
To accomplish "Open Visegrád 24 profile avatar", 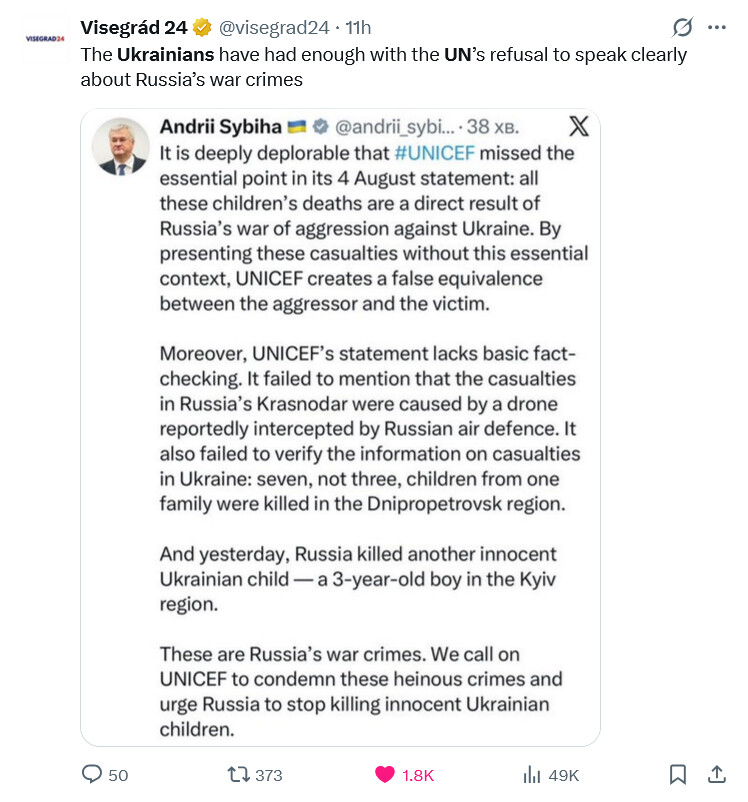I will (45, 39).
